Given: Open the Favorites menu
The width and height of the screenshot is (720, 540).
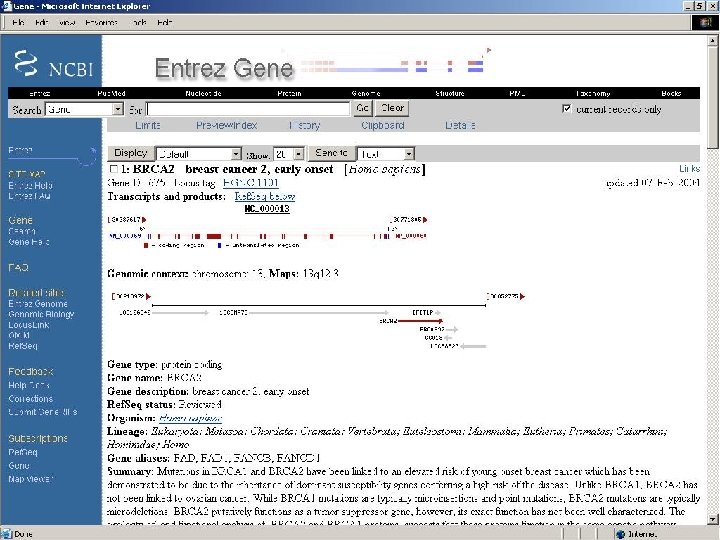Looking at the screenshot, I should 101,22.
